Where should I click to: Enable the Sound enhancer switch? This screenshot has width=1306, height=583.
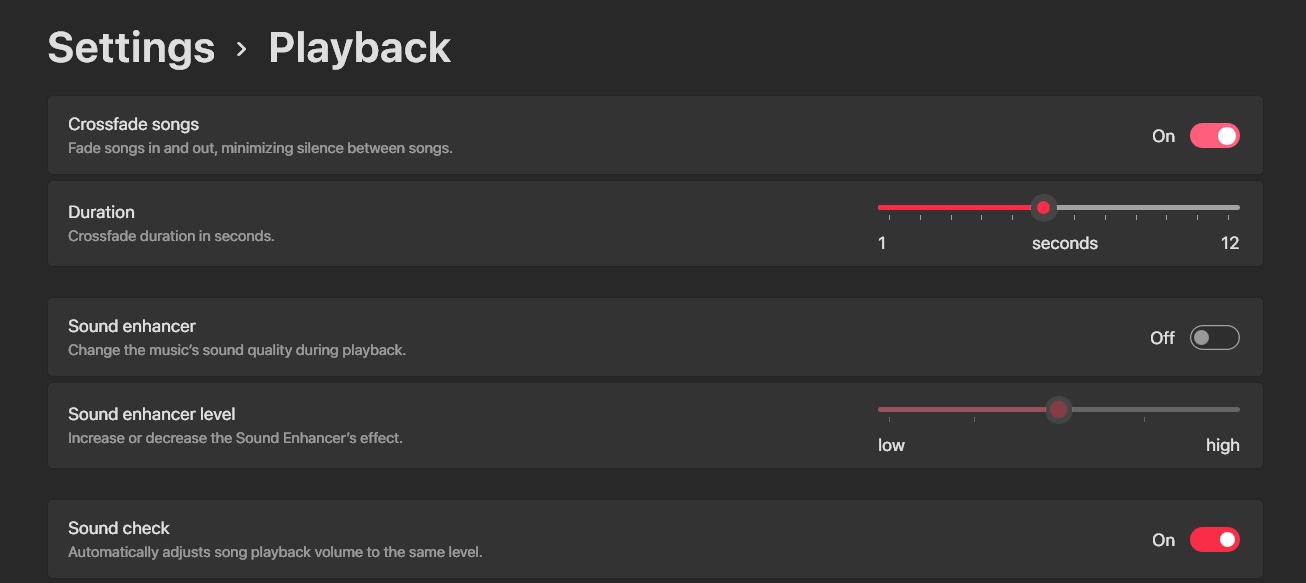point(1214,338)
